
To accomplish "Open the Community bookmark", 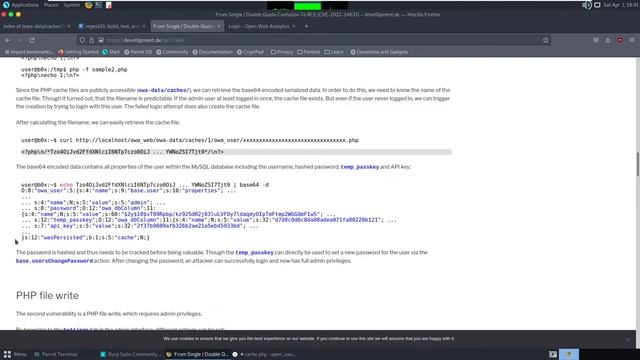I will 172,52.
